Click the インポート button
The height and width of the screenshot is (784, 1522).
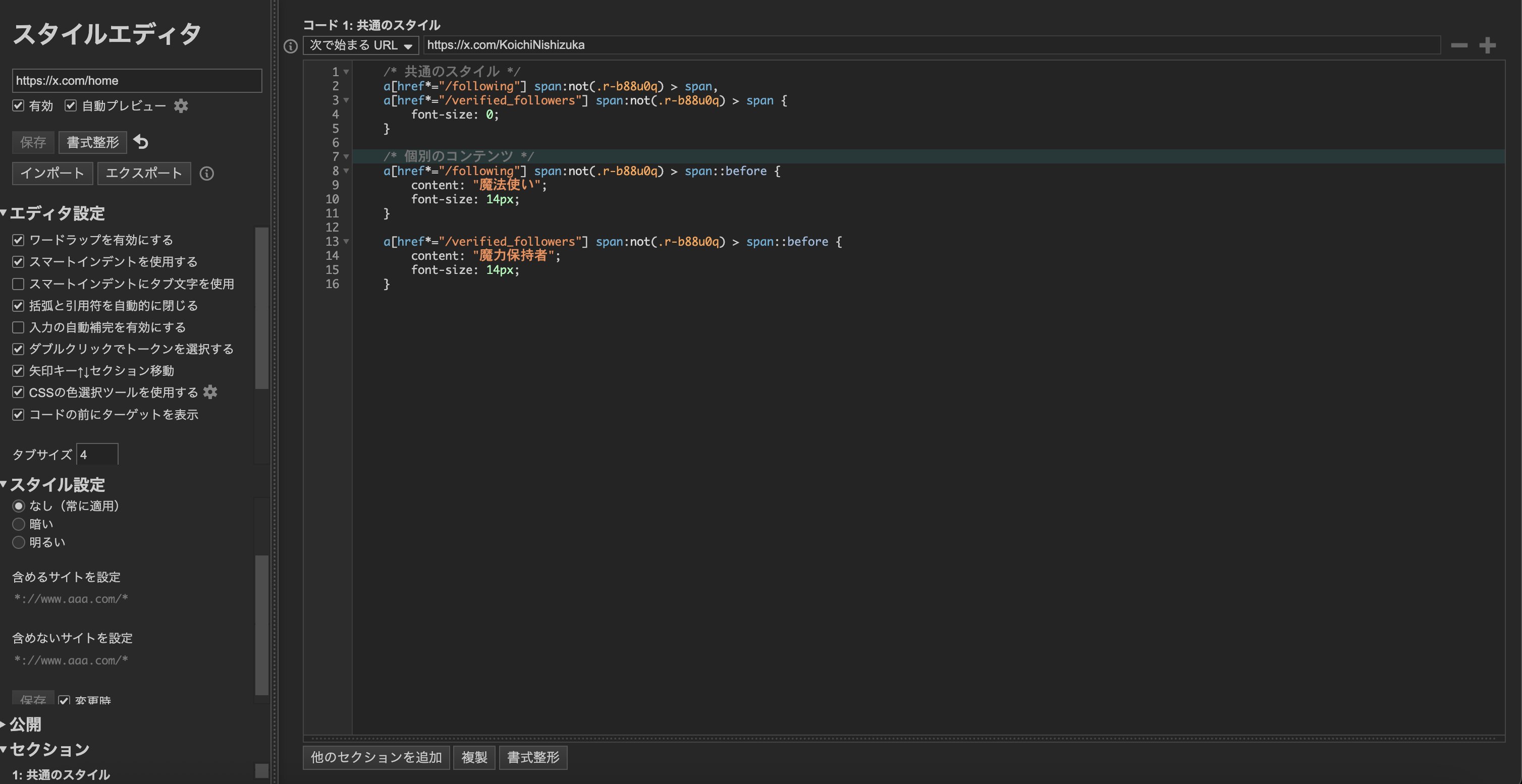[x=52, y=173]
